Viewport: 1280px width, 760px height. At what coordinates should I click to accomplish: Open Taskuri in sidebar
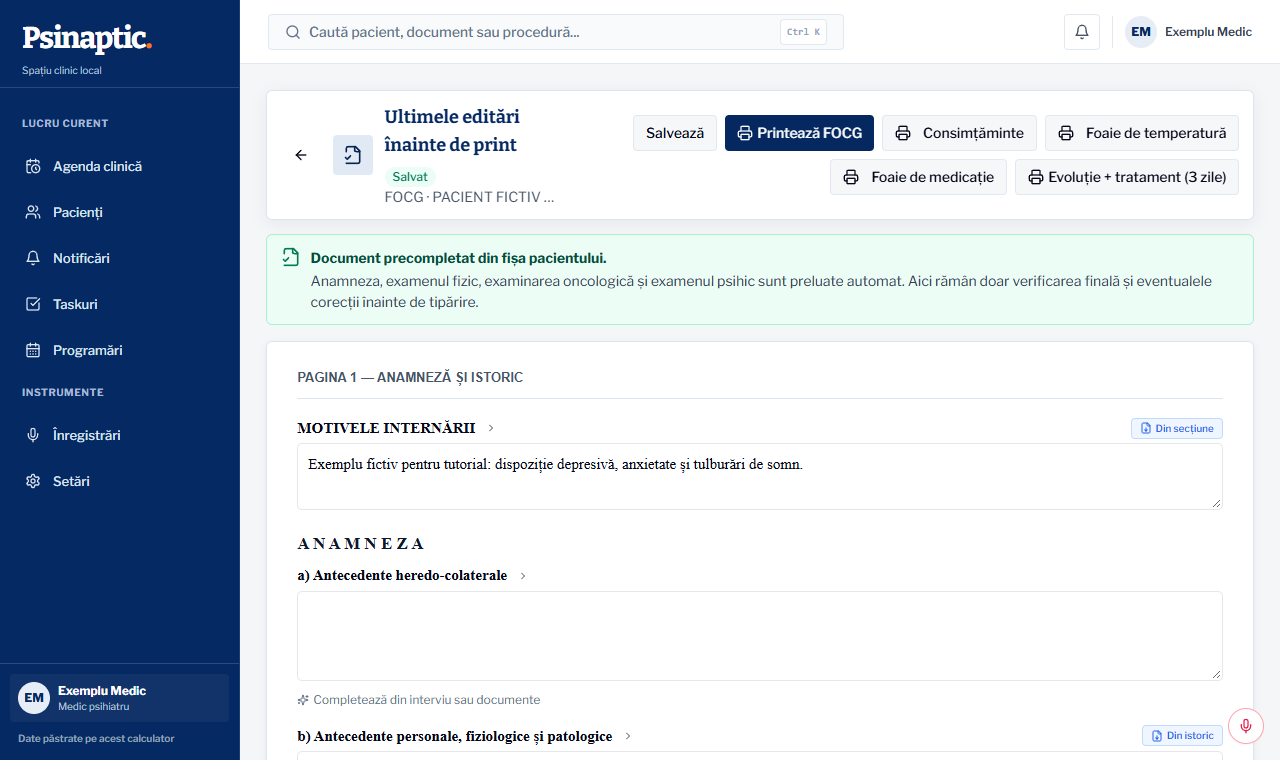click(x=120, y=304)
